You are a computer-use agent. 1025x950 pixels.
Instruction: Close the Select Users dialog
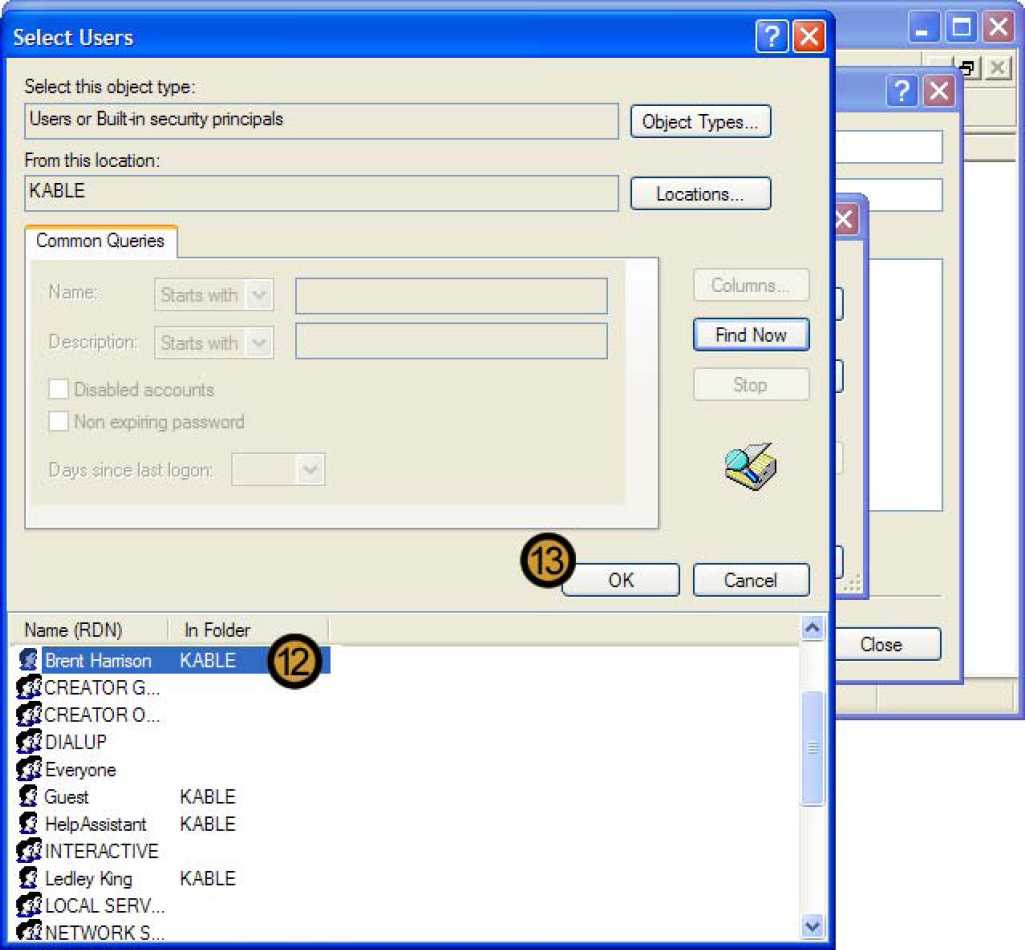click(x=809, y=37)
